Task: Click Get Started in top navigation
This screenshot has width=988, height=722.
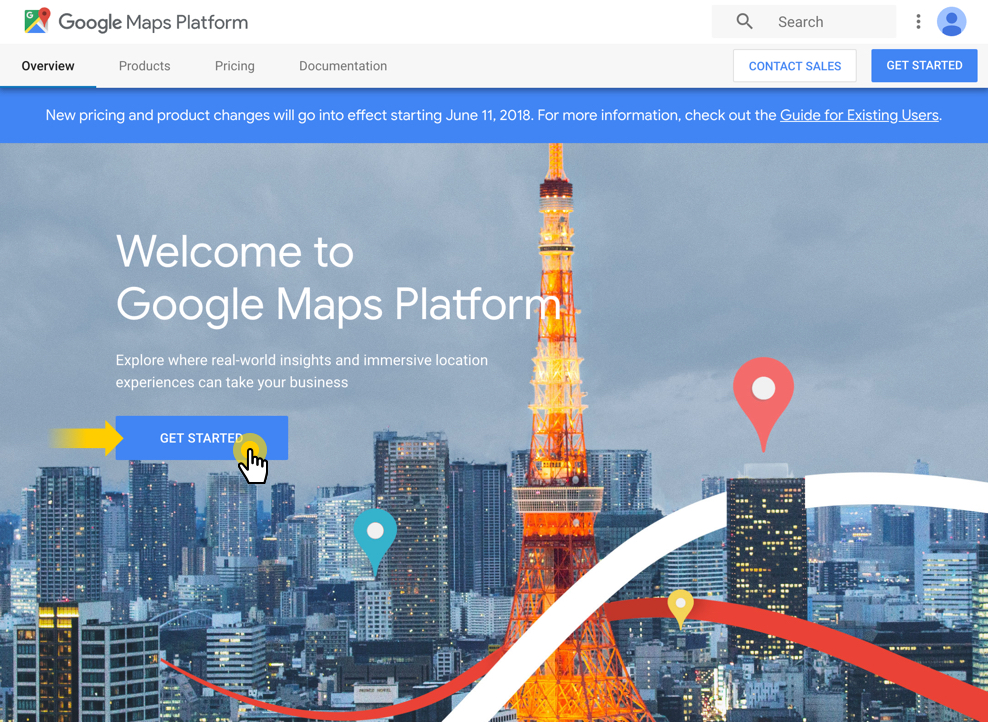Action: click(x=924, y=66)
